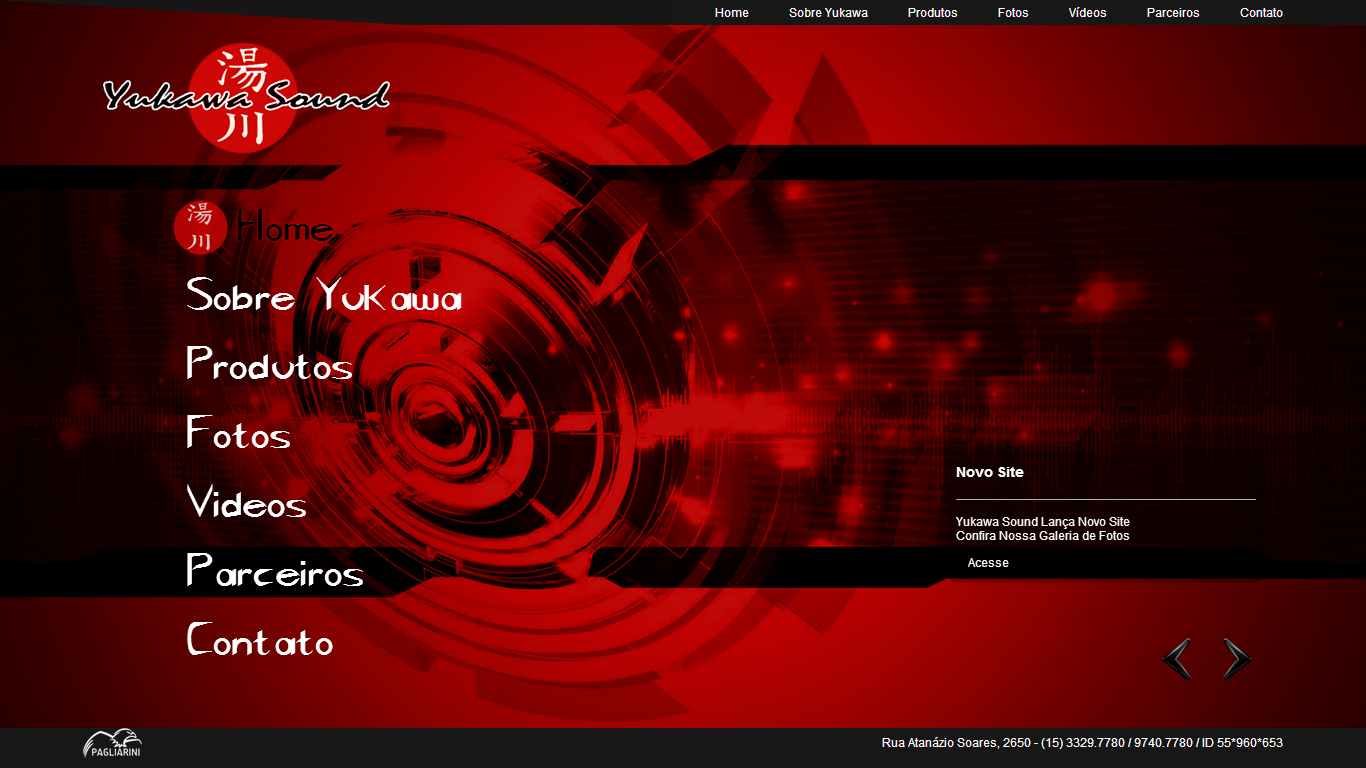Viewport: 1366px width, 768px height.
Task: Go to Fotos in the top navigation bar
Action: 1013,13
